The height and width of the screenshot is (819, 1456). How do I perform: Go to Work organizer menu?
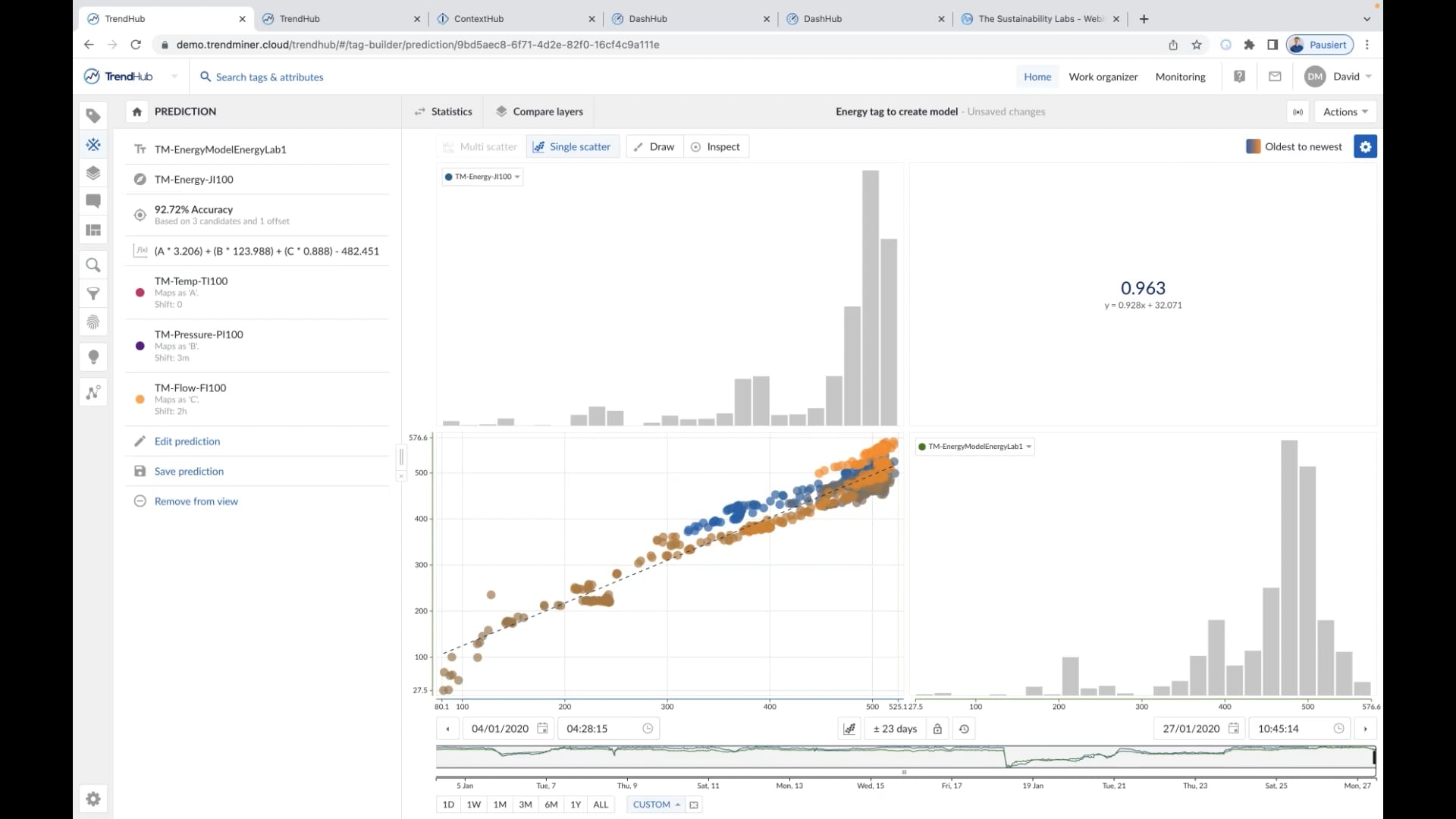point(1103,77)
